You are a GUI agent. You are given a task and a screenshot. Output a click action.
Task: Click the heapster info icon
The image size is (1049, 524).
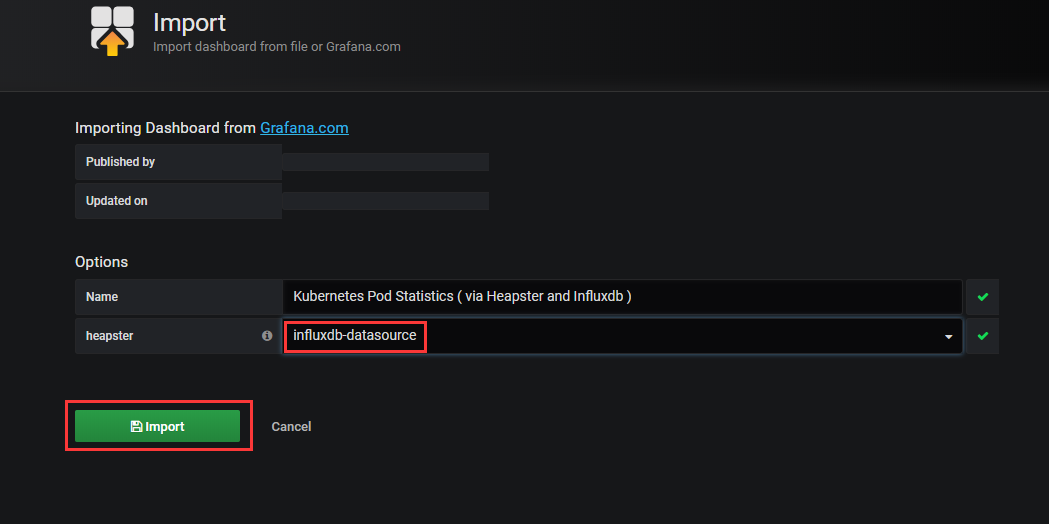[267, 336]
